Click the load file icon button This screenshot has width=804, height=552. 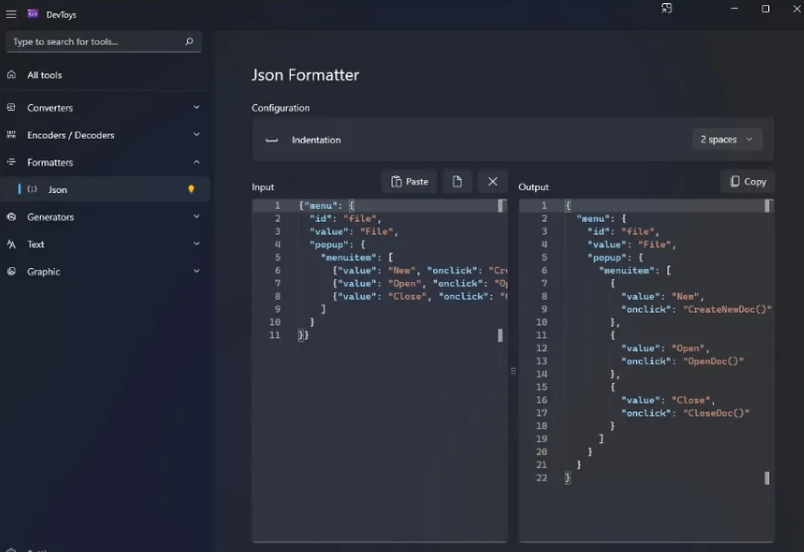456,181
